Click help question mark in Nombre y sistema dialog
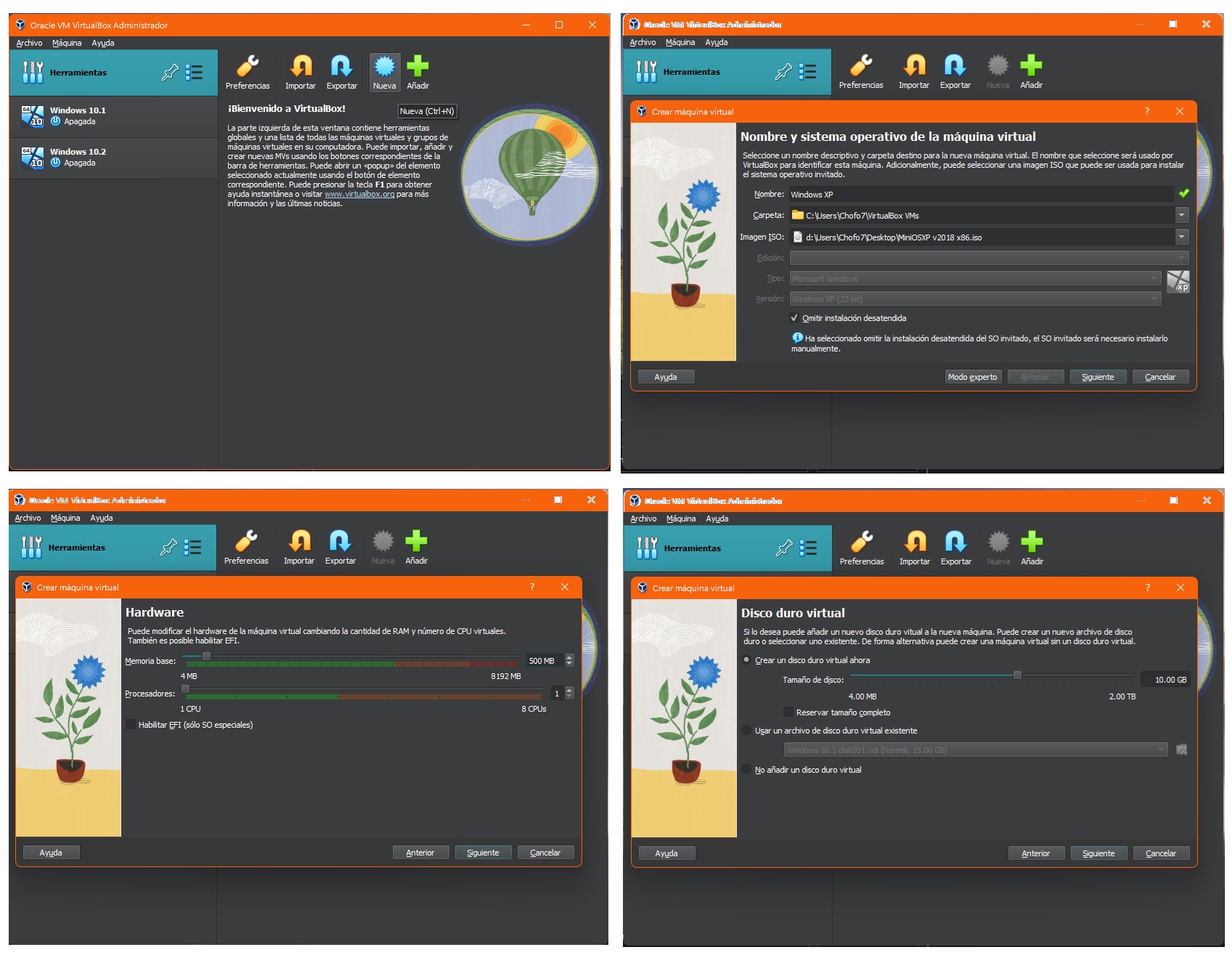This screenshot has width=1232, height=963. (x=1147, y=111)
